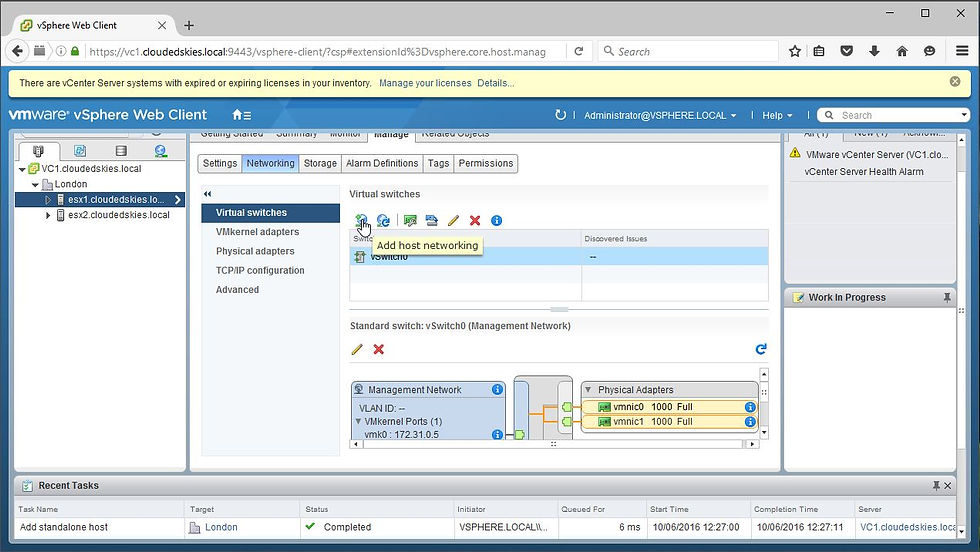The image size is (980, 552).
Task: Click the vSphere Home menu icon
Action: pyautogui.click(x=241, y=115)
